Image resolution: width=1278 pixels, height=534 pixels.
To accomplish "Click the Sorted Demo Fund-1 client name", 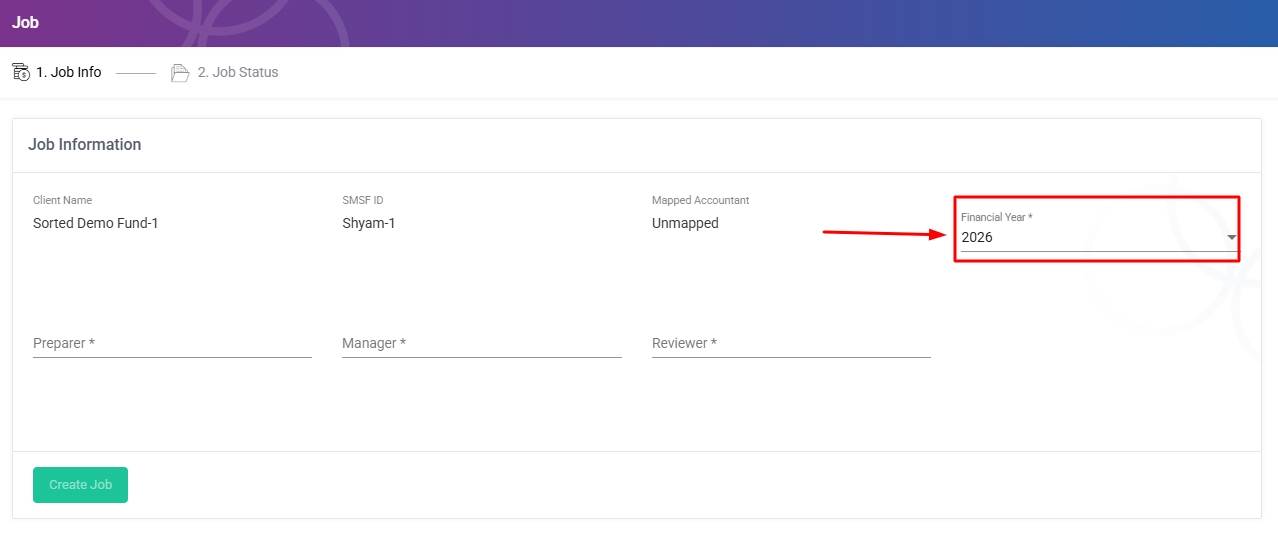I will pyautogui.click(x=96, y=223).
